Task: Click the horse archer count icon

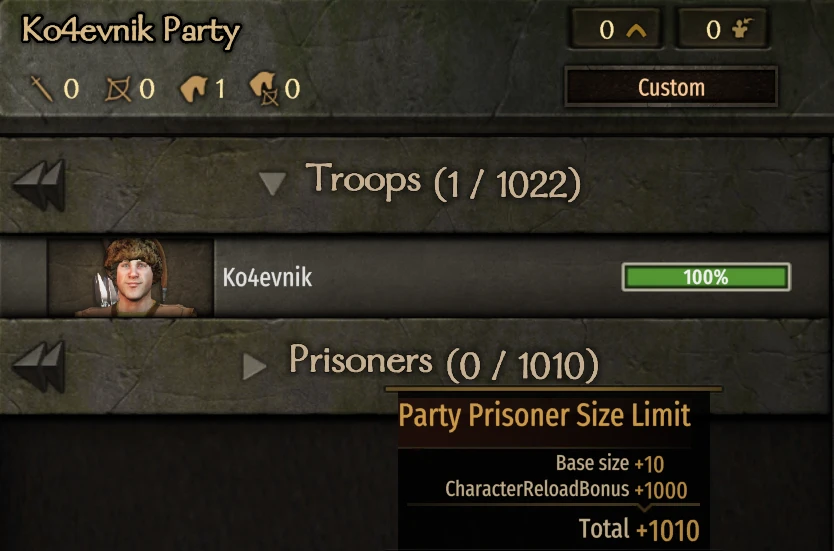Action: click(263, 90)
